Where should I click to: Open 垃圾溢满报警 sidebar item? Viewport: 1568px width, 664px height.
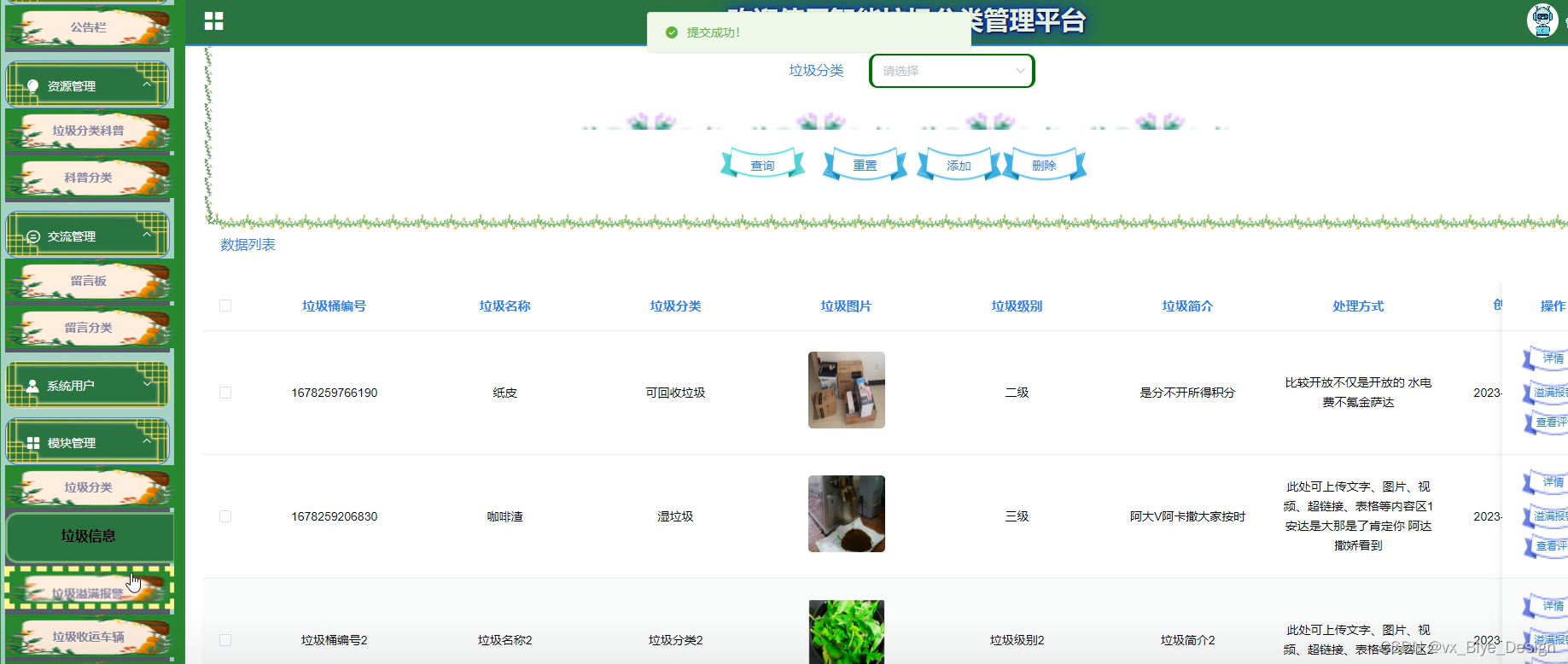(x=88, y=591)
